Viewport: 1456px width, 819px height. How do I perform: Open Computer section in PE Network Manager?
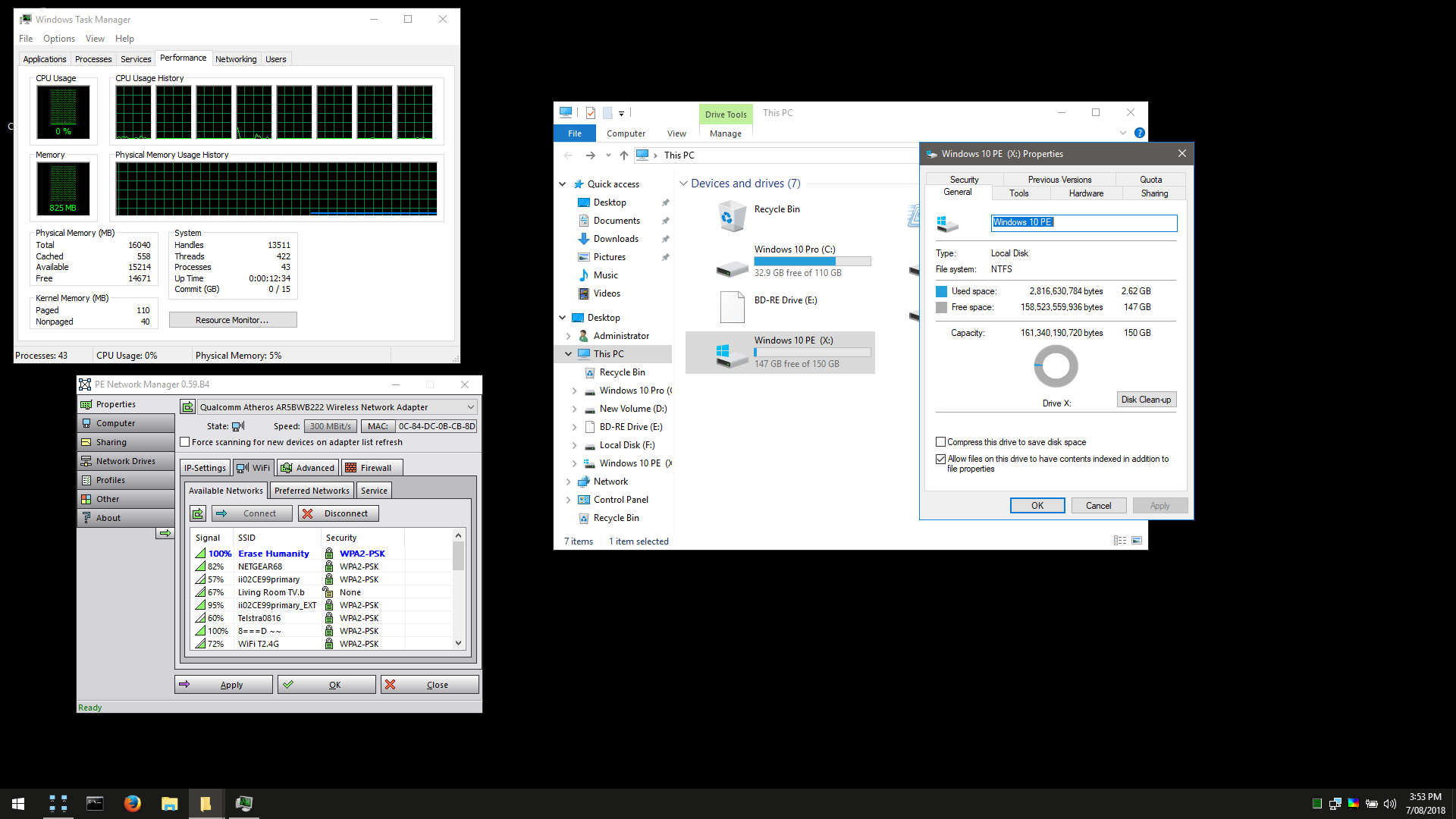126,423
